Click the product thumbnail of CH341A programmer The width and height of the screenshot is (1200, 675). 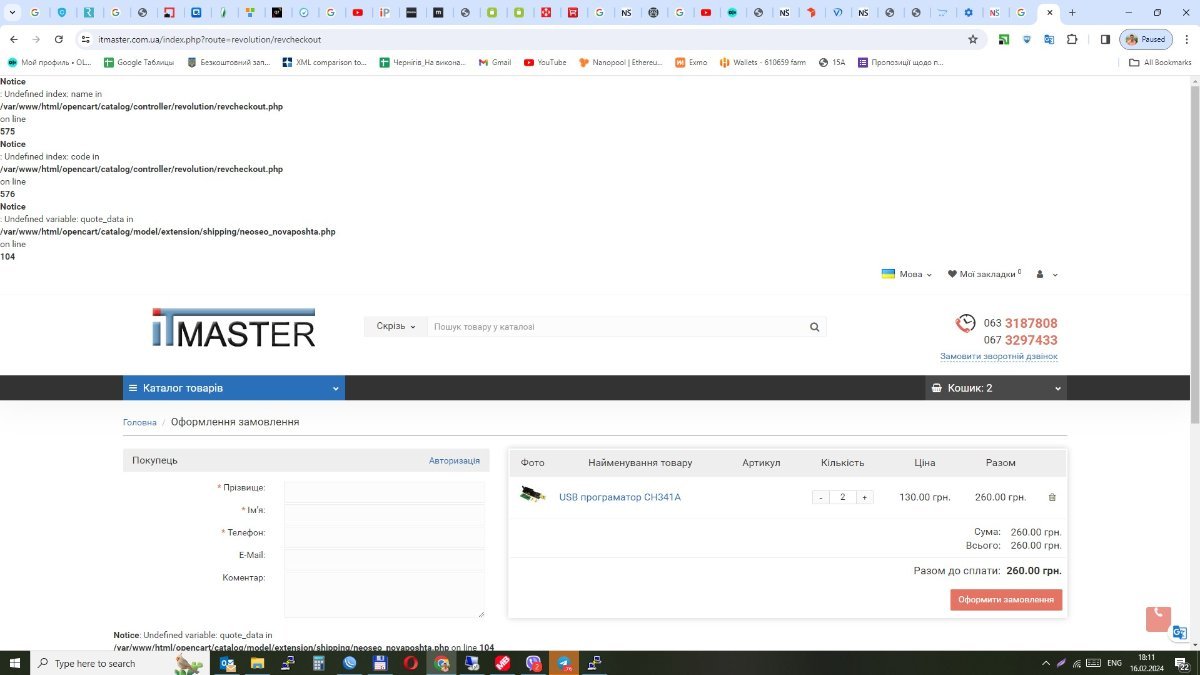click(x=532, y=496)
